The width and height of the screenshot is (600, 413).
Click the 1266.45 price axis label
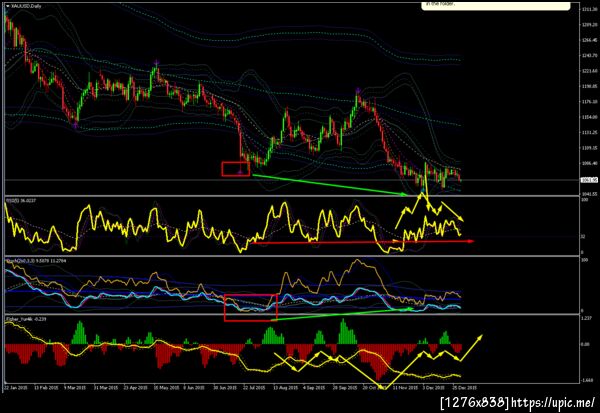point(590,40)
